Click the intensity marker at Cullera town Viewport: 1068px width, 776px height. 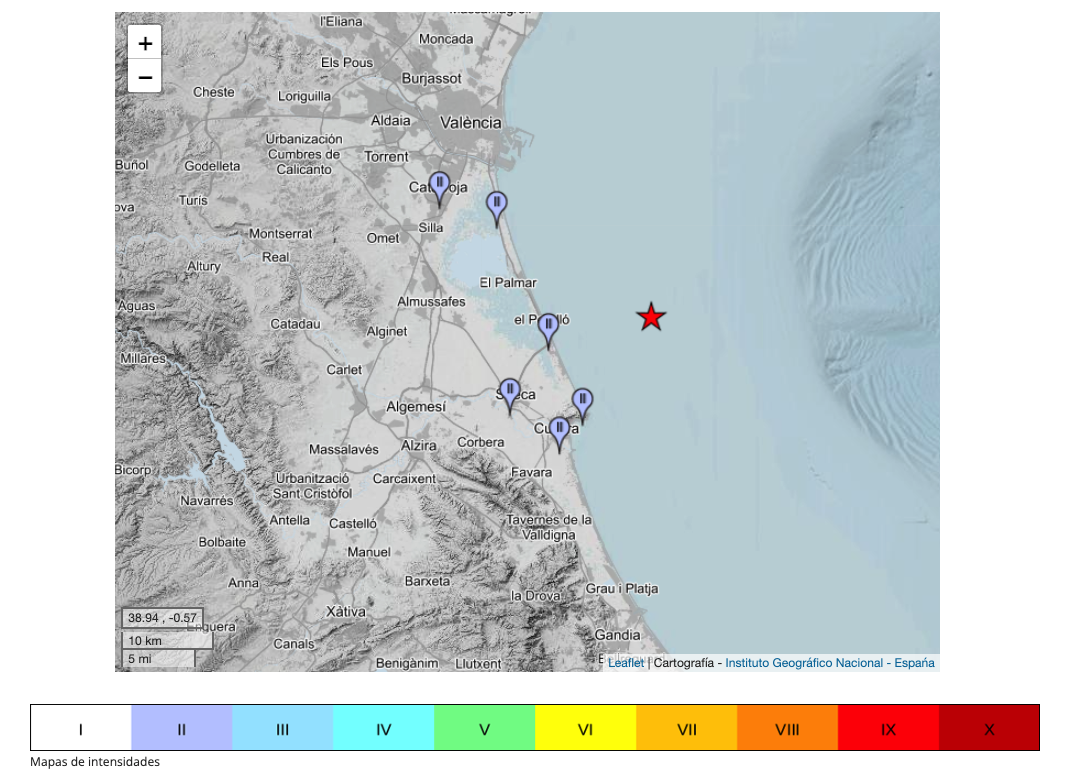point(559,431)
